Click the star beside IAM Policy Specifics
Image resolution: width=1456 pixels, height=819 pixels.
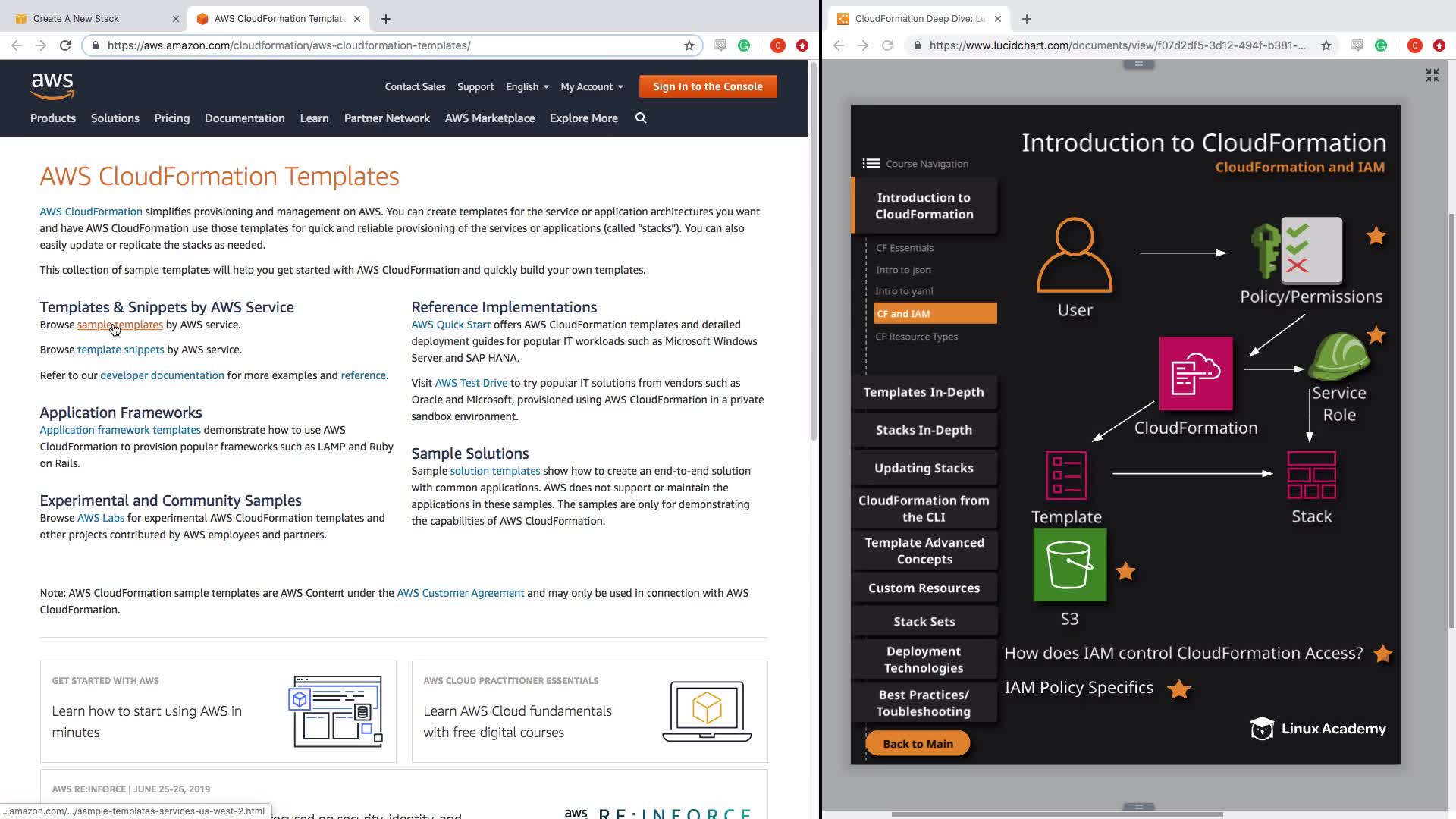click(x=1178, y=689)
